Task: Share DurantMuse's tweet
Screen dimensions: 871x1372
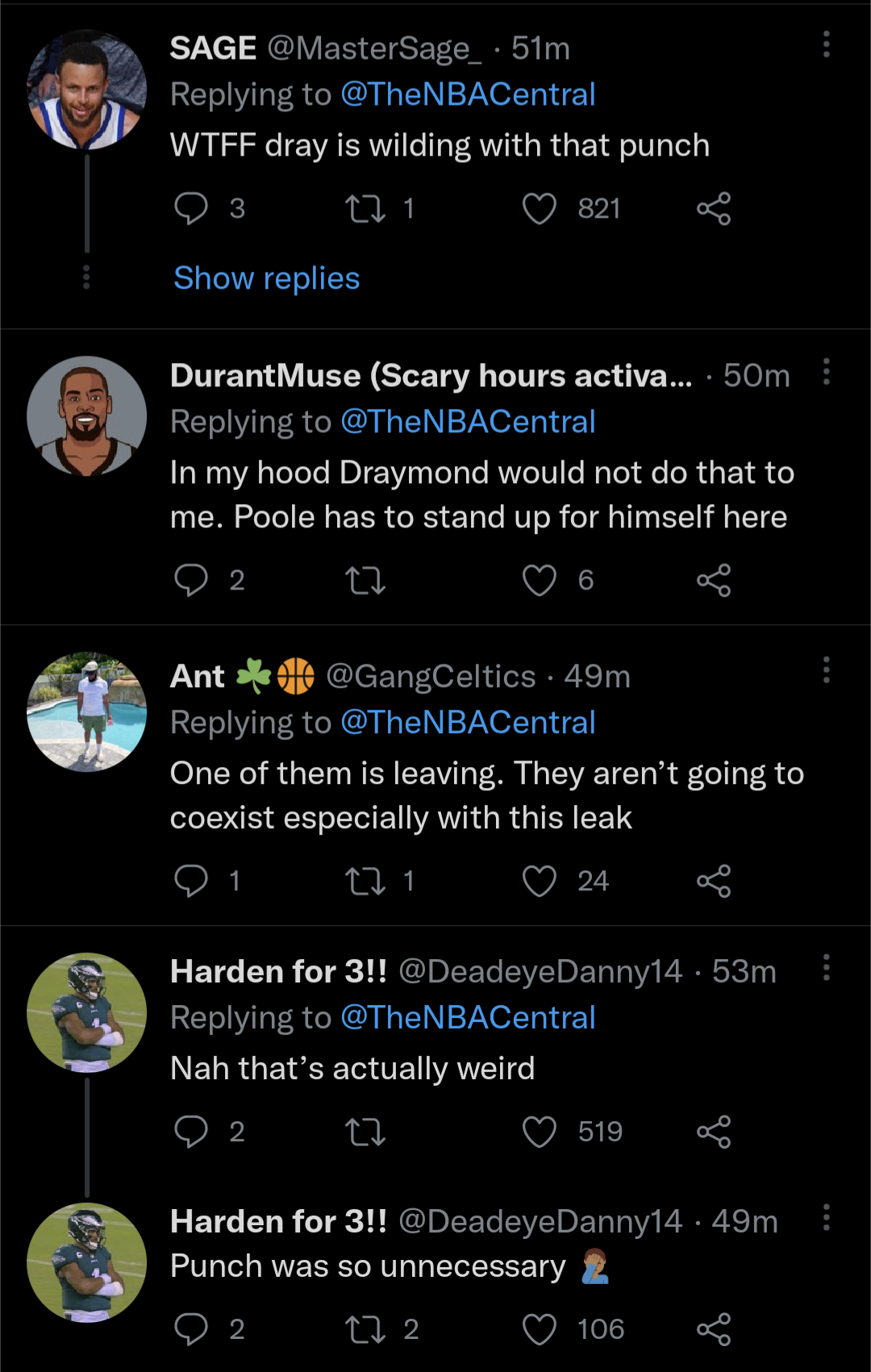Action: [x=714, y=580]
